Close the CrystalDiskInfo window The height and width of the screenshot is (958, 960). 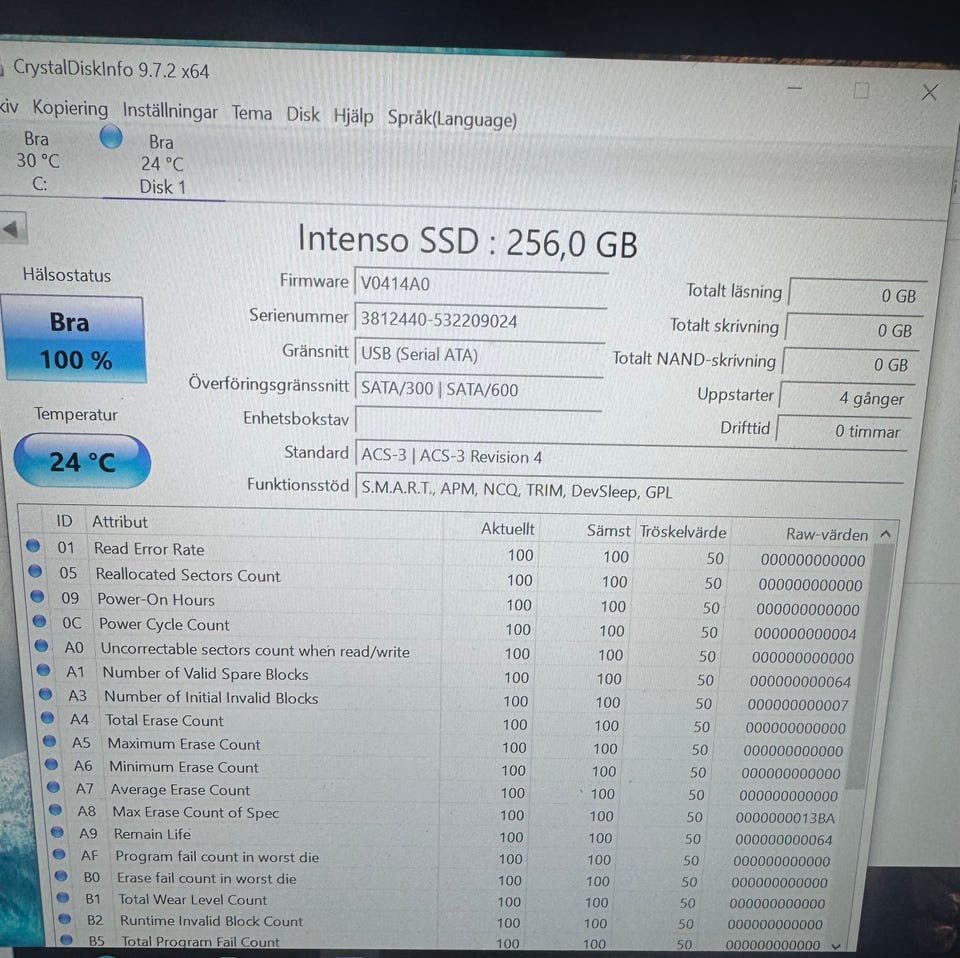tap(929, 92)
